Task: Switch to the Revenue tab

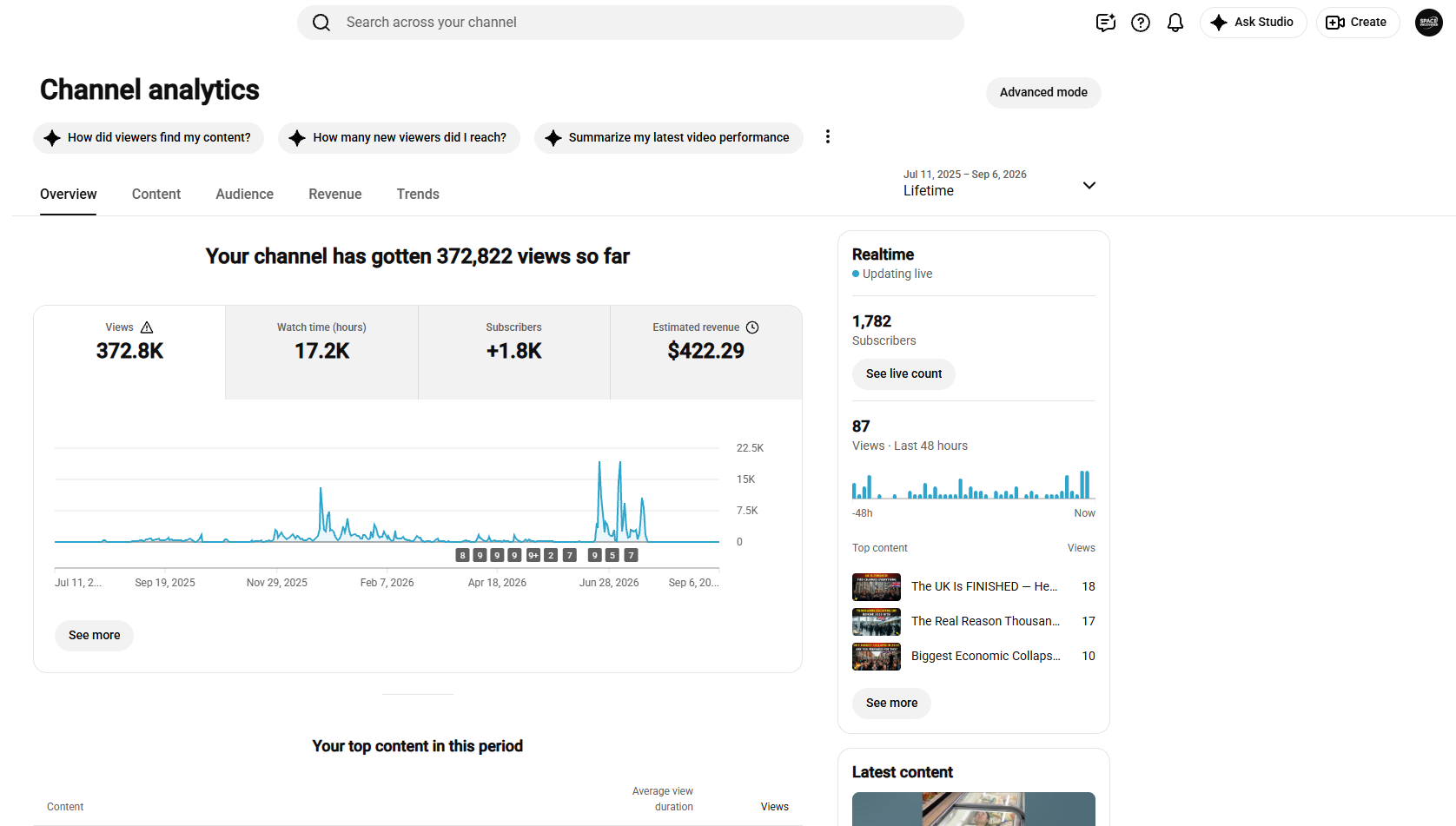Action: (x=334, y=195)
